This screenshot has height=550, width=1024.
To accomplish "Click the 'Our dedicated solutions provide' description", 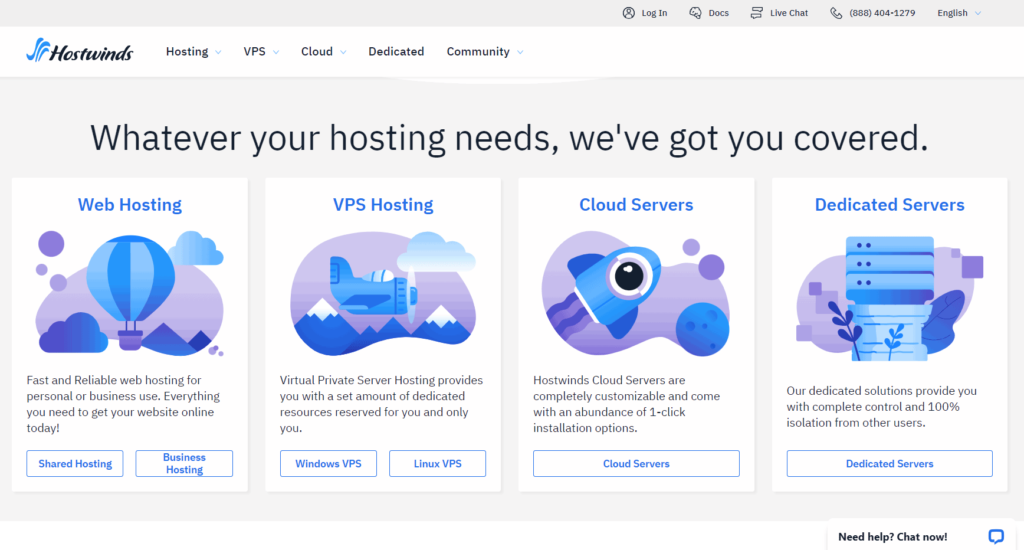I will pos(882,406).
